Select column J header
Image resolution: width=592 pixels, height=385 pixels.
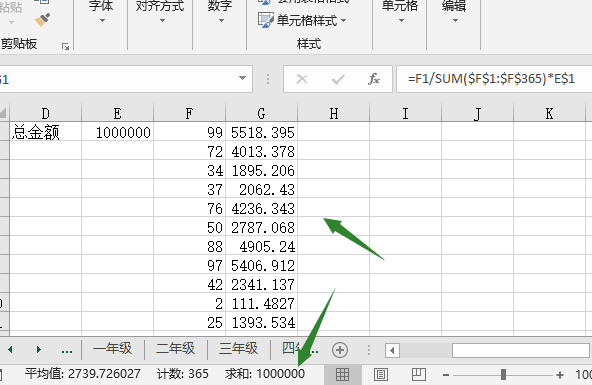pos(477,113)
